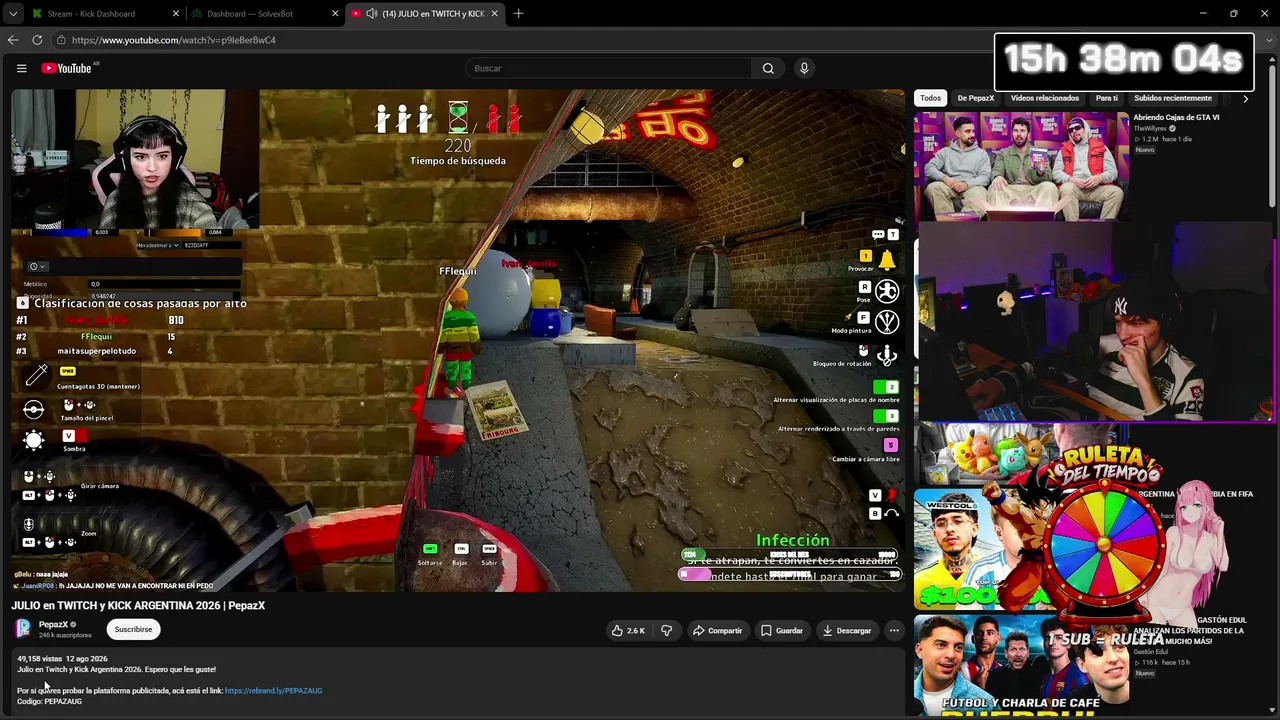
Task: Open the YouTube guide hamburger menu
Action: click(21, 68)
